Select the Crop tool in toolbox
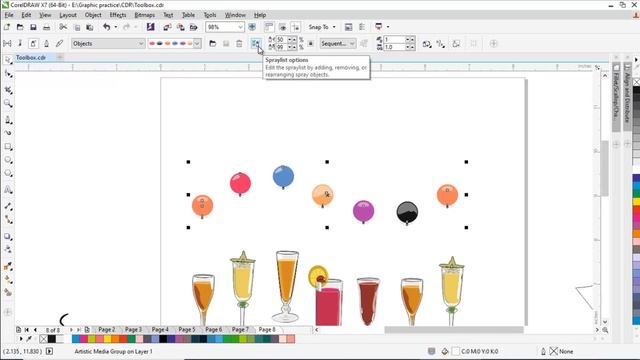Screen dimensions: 640x360 pyautogui.click(x=8, y=90)
